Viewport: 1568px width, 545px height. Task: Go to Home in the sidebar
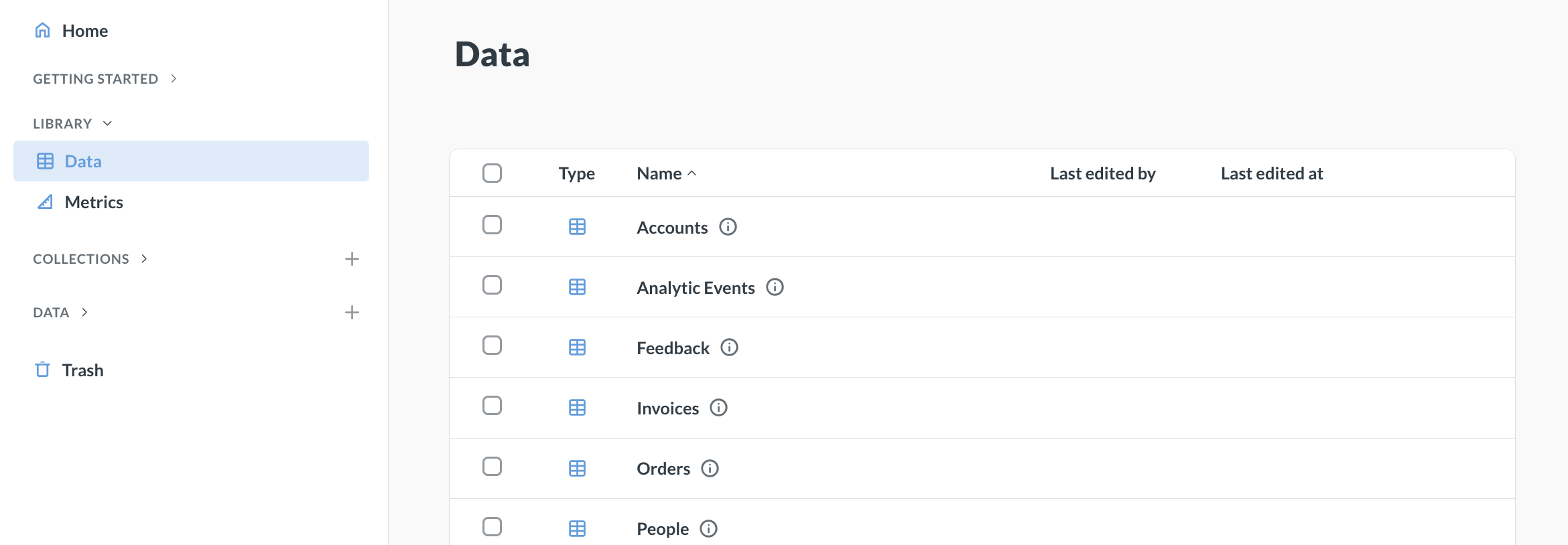[84, 31]
